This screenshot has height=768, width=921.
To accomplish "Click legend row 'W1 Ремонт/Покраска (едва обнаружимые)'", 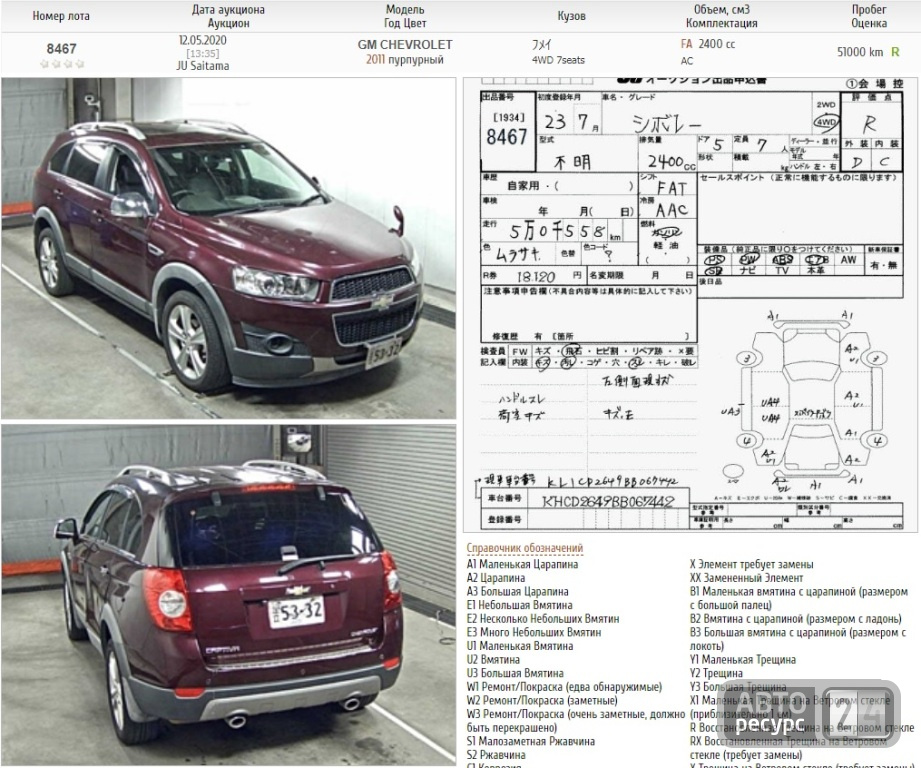I will pyautogui.click(x=564, y=687).
